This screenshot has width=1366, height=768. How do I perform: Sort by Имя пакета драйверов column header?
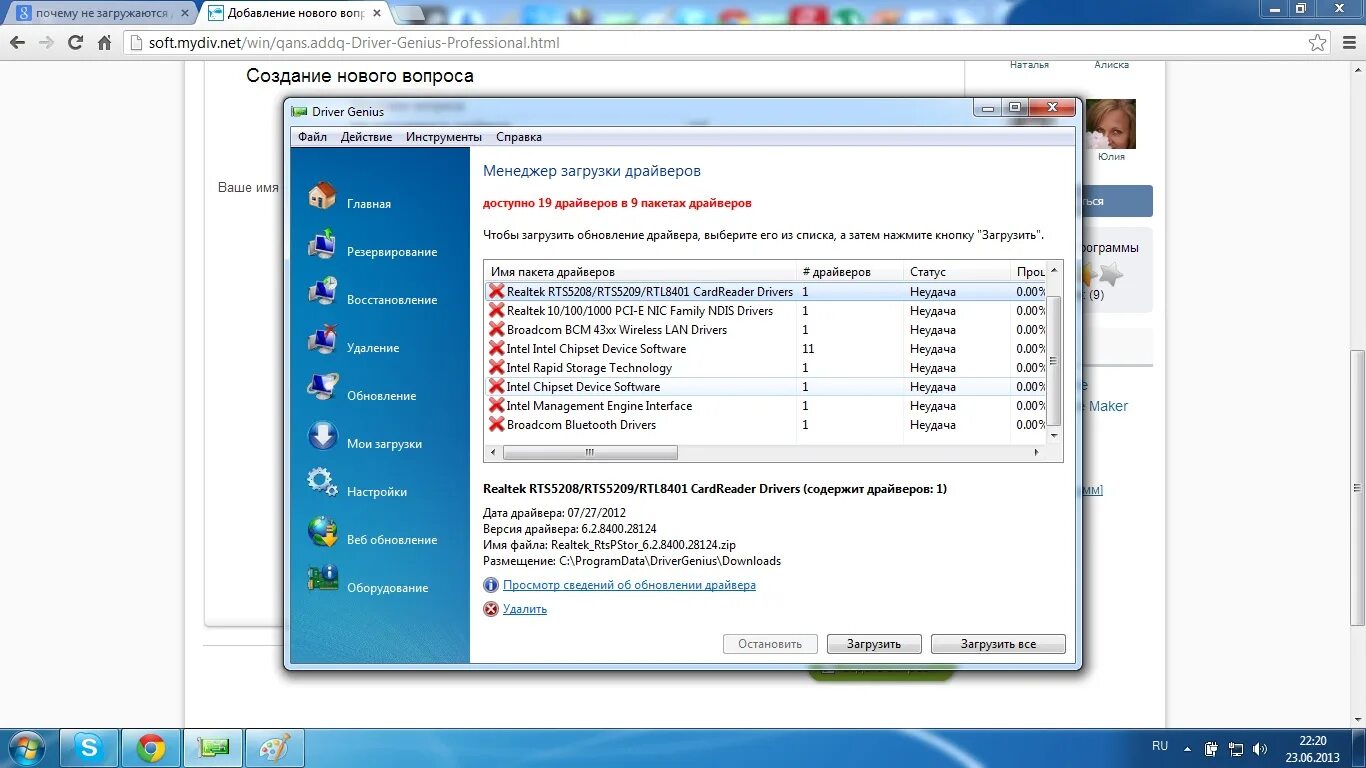pyautogui.click(x=640, y=272)
